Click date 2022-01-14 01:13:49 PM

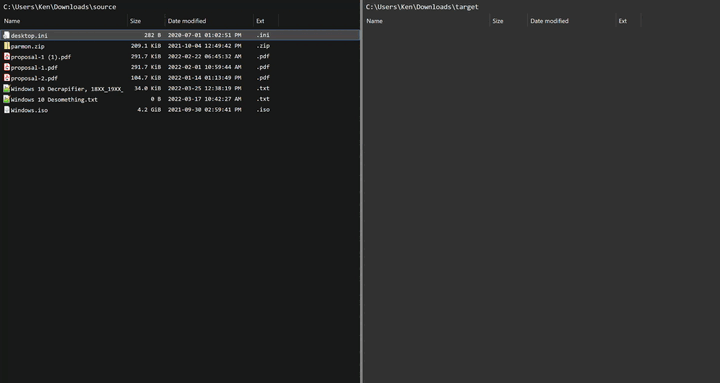point(204,78)
